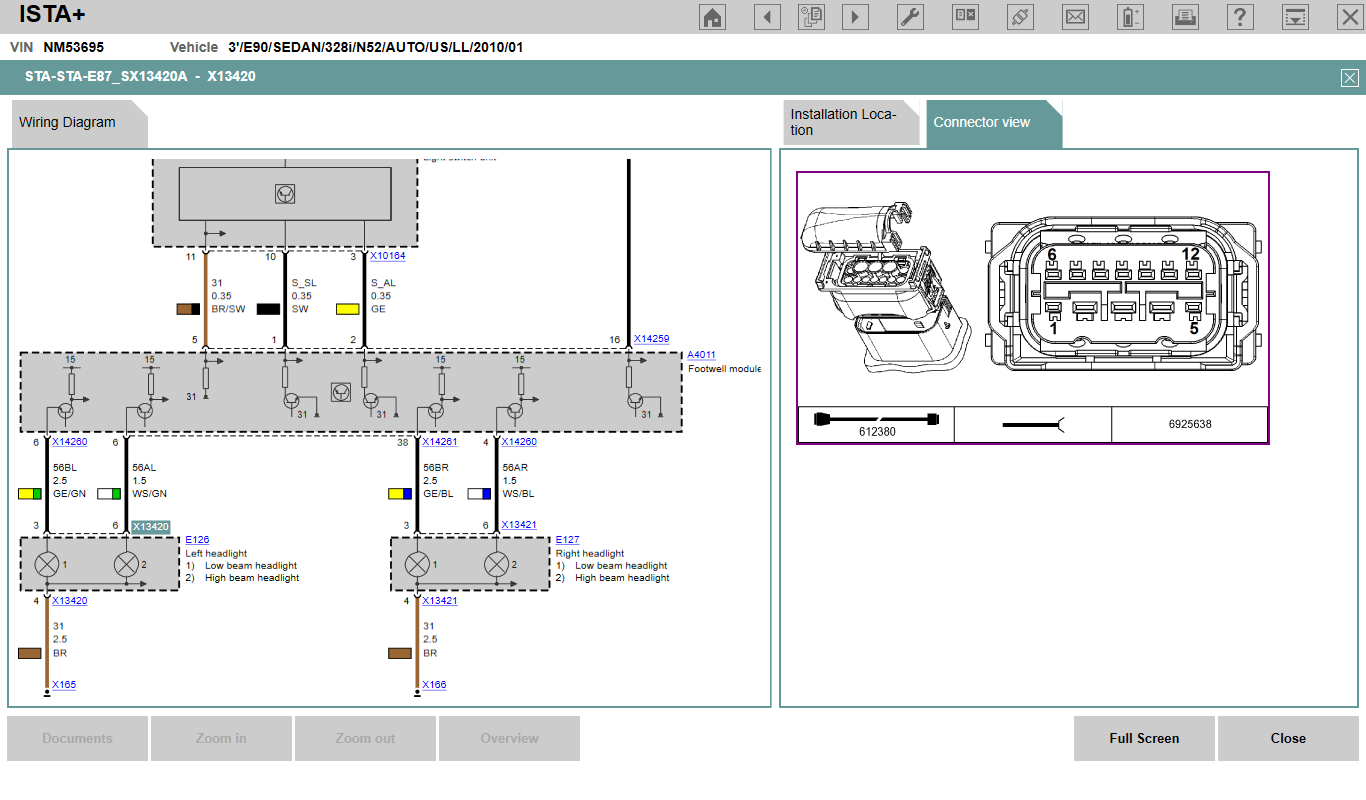Navigate back with the left arrow icon

click(x=767, y=17)
